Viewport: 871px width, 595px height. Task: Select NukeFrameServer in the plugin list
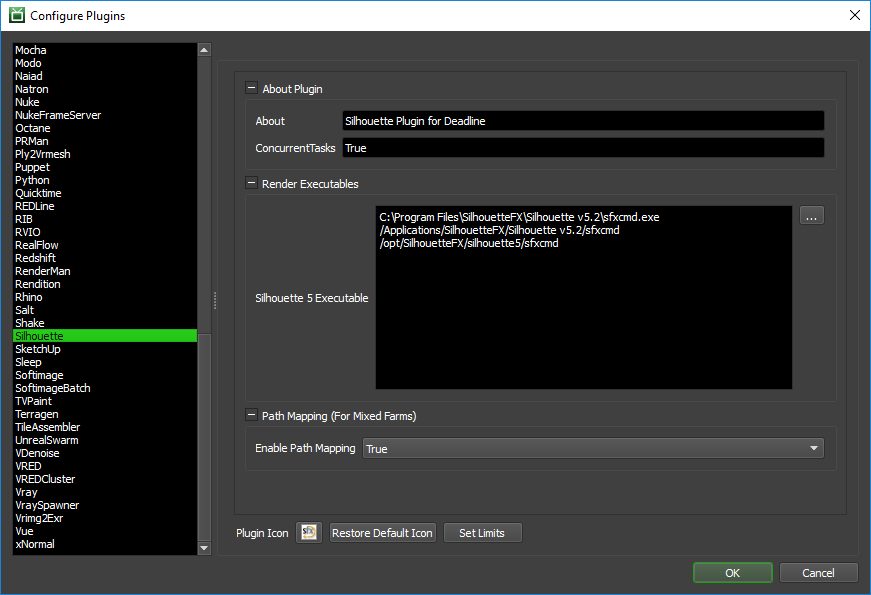[105, 115]
